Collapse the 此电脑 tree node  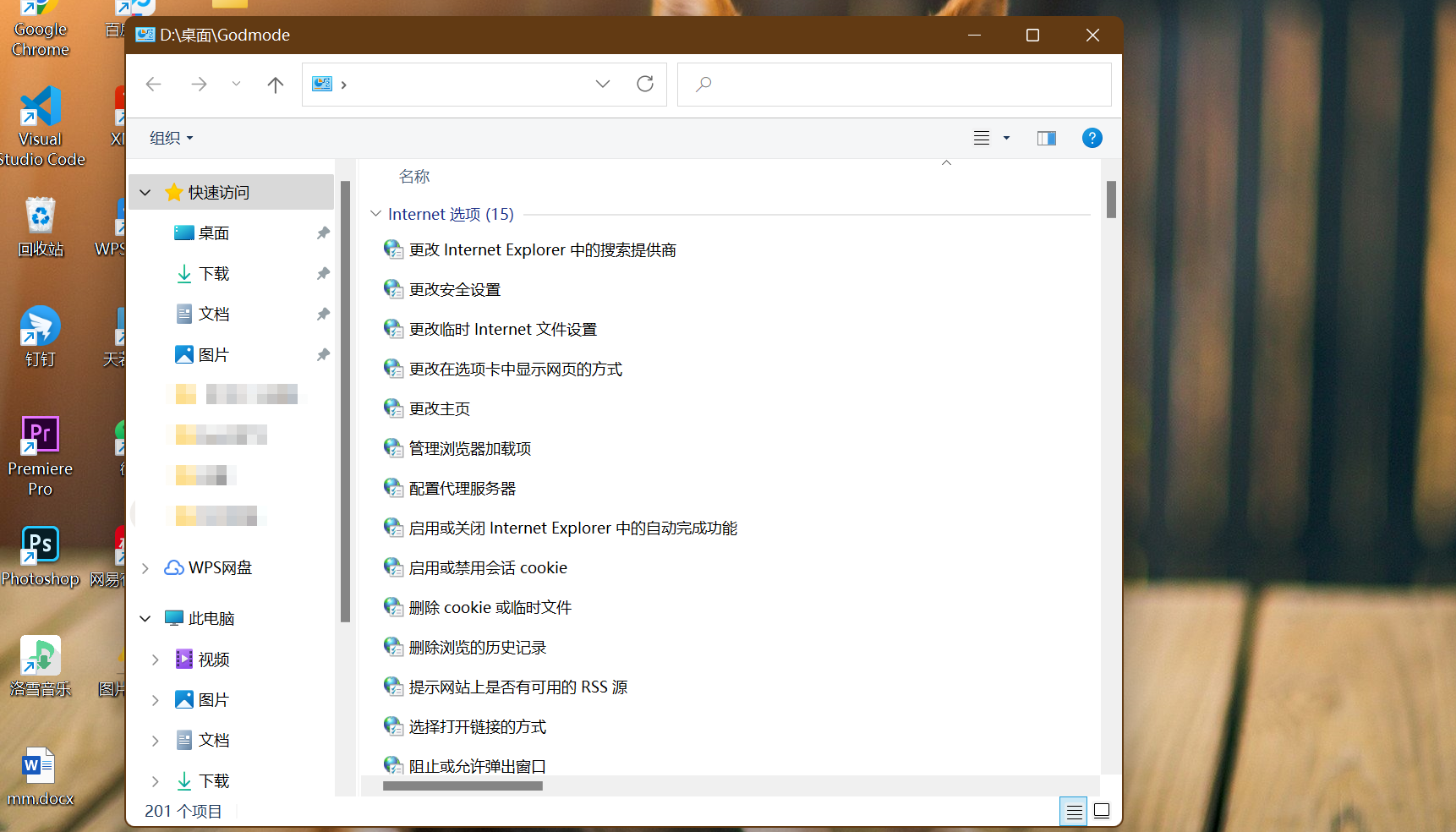tap(145, 618)
